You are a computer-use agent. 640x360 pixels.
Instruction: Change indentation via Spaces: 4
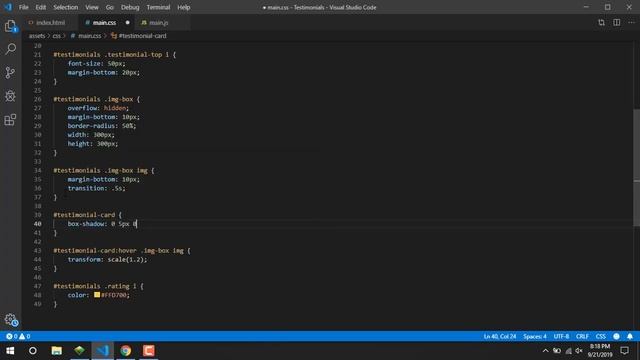[535, 336]
